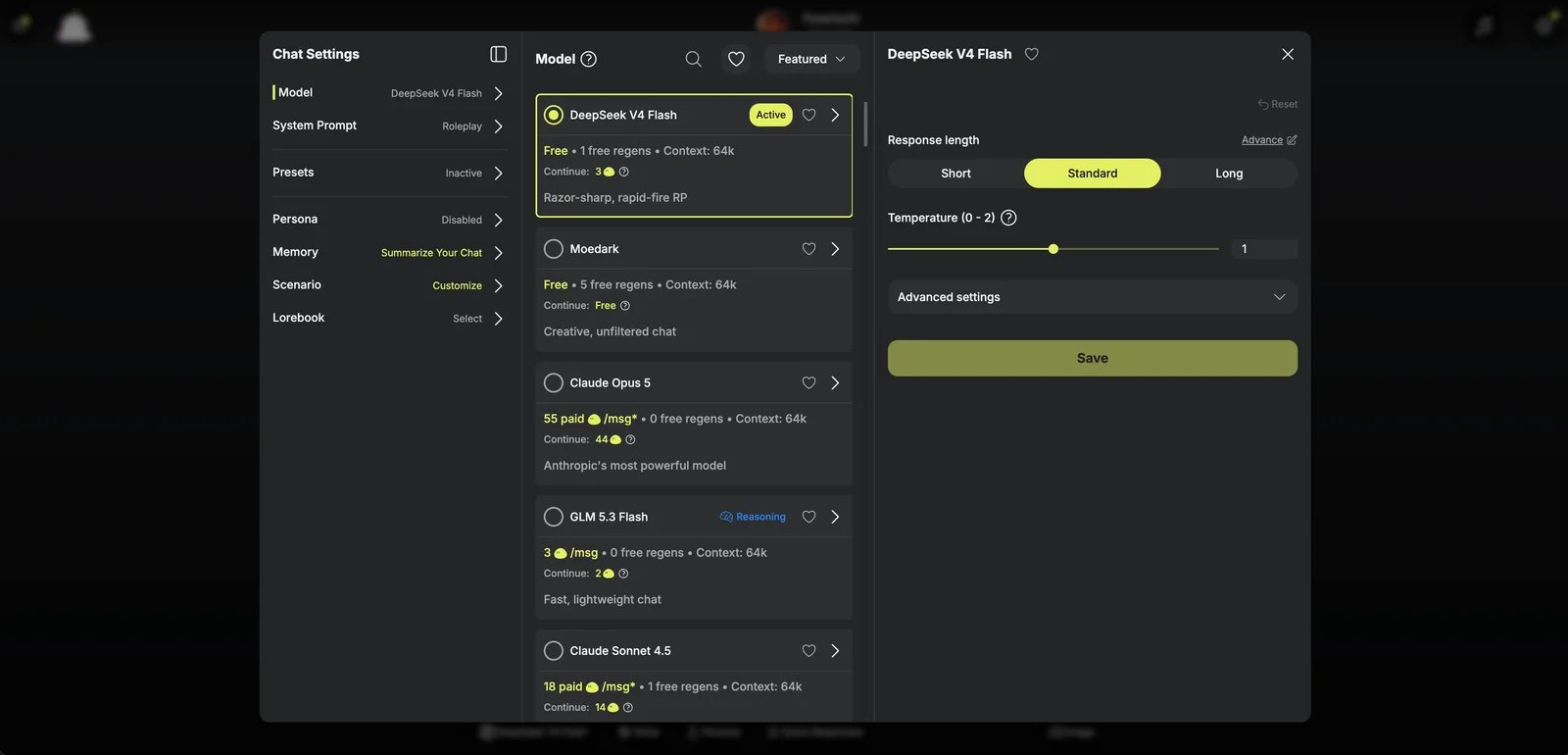This screenshot has height=755, width=1568.
Task: Click "Creative, unfiltered chat" description
Action: [610, 332]
